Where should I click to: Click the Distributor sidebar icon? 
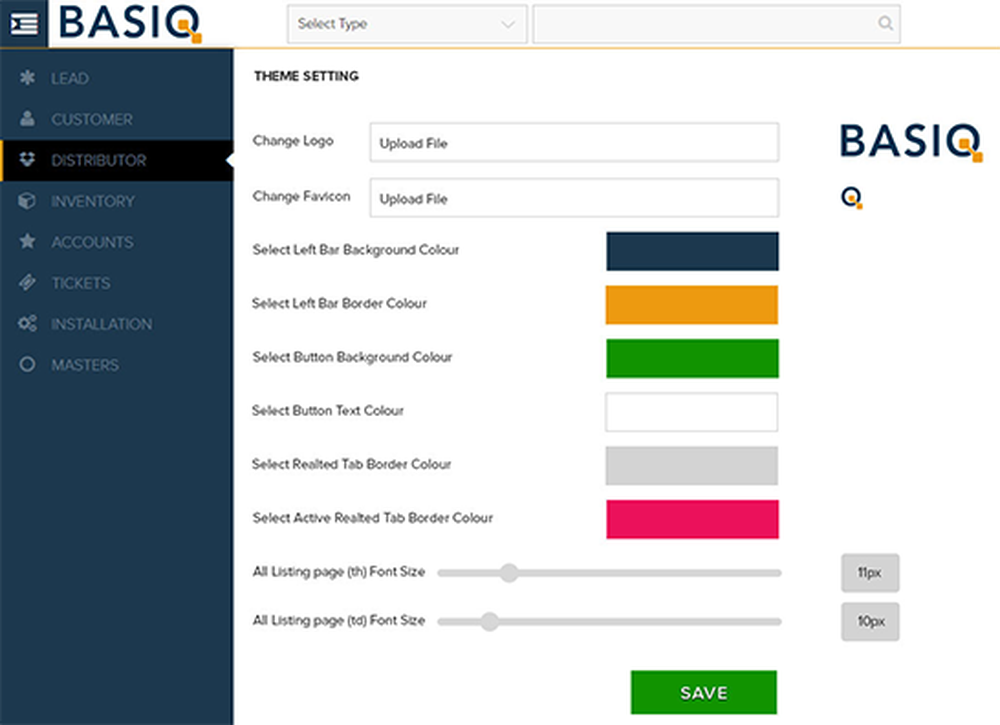(x=28, y=160)
